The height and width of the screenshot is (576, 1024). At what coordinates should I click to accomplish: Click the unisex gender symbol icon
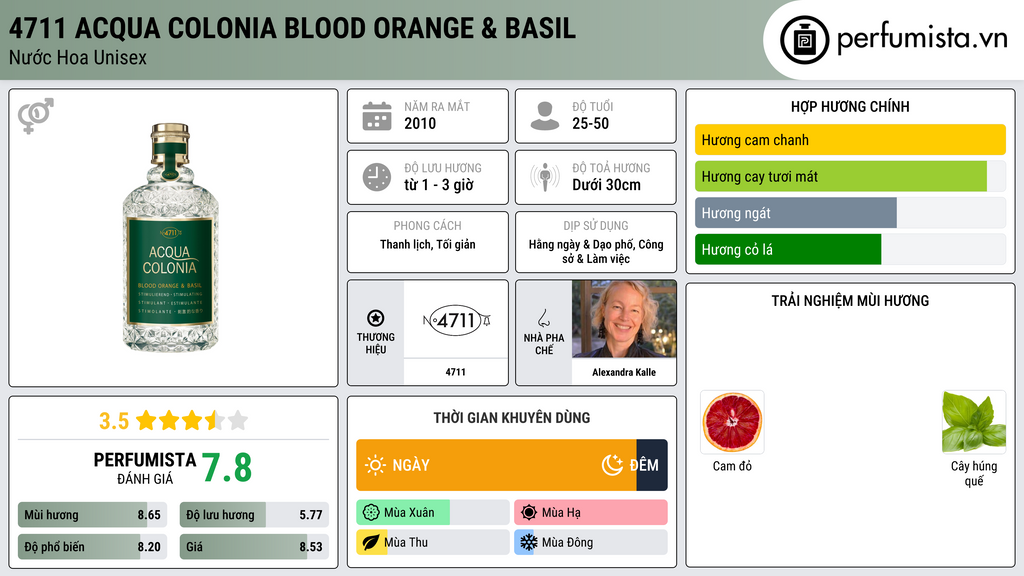tap(36, 116)
